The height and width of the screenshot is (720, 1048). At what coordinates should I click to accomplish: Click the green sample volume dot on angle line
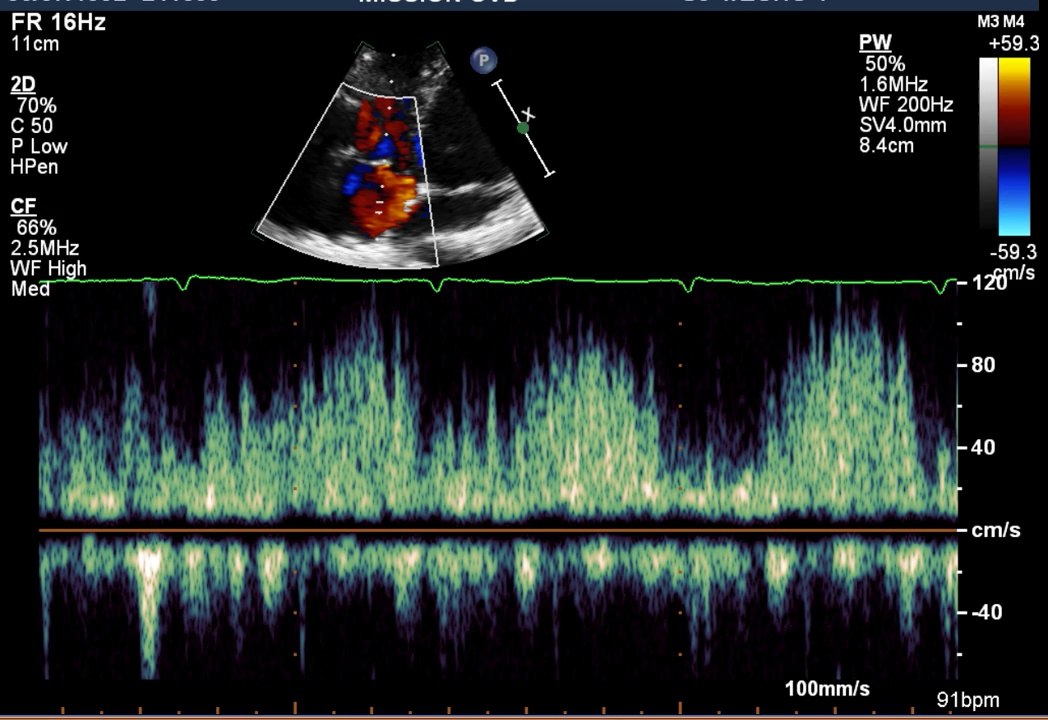523,128
